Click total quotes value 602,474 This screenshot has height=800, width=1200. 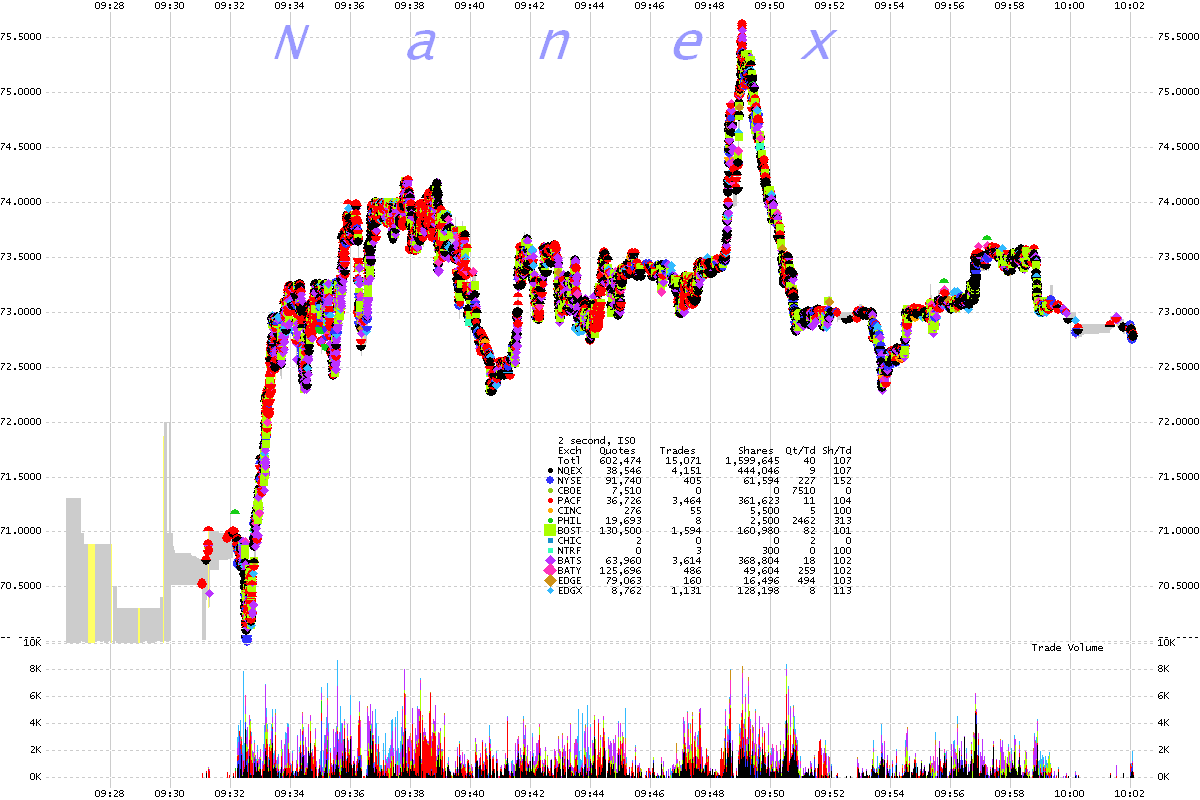pyautogui.click(x=620, y=461)
